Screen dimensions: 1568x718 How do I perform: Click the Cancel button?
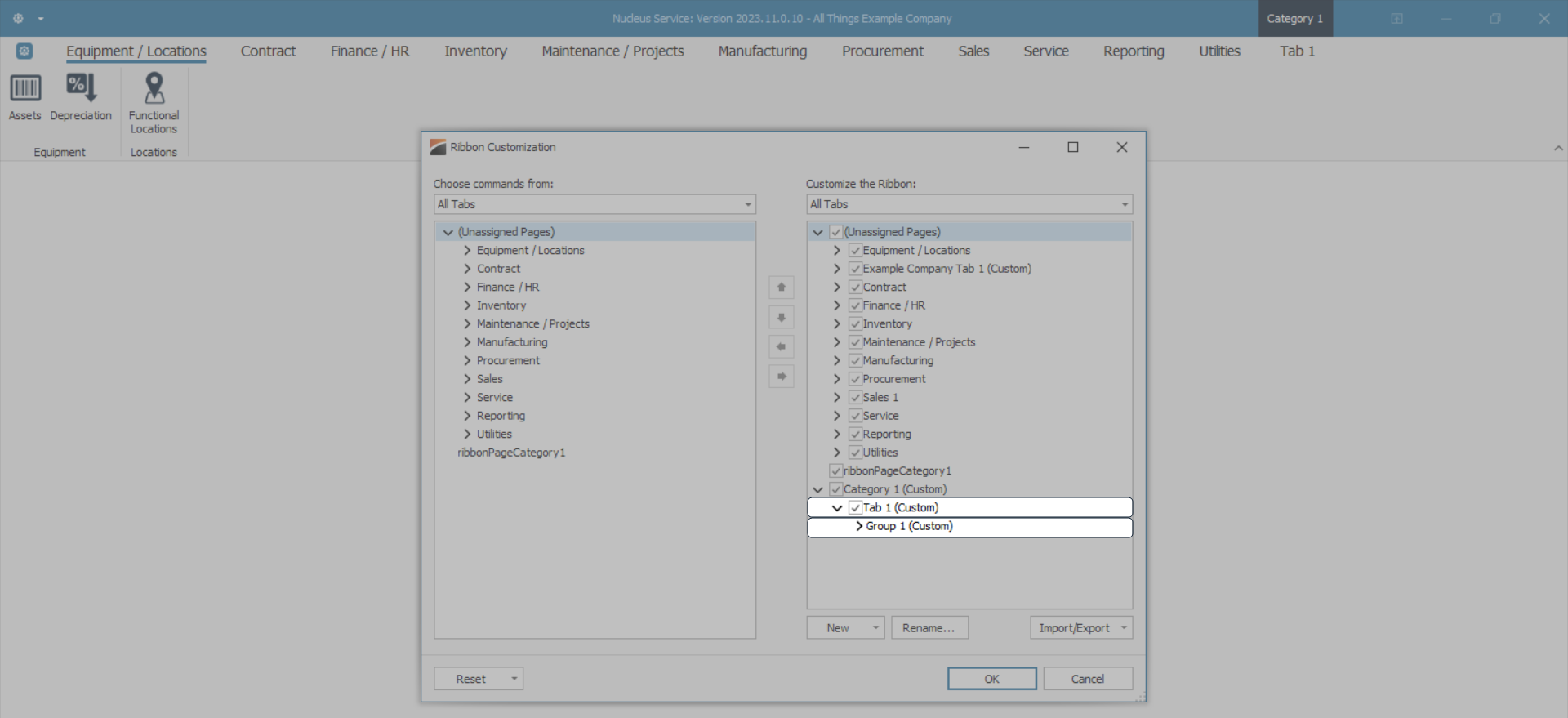coord(1088,679)
